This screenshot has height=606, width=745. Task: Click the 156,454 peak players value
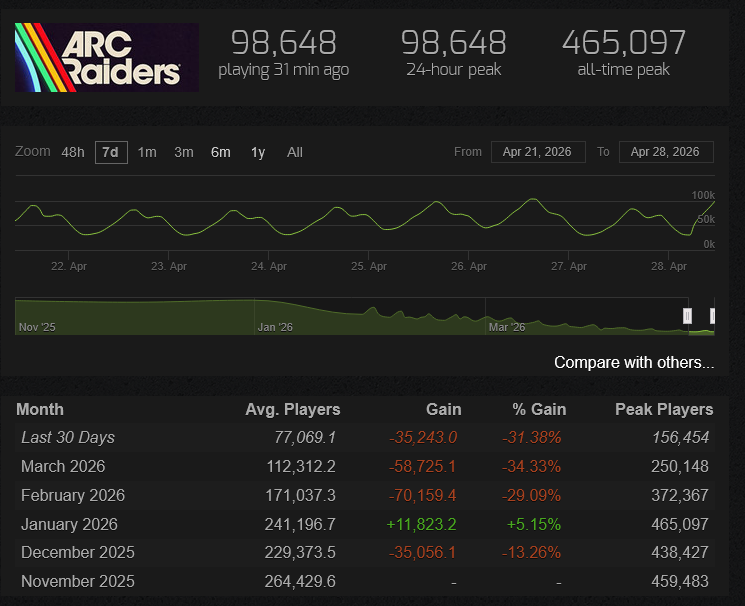680,437
